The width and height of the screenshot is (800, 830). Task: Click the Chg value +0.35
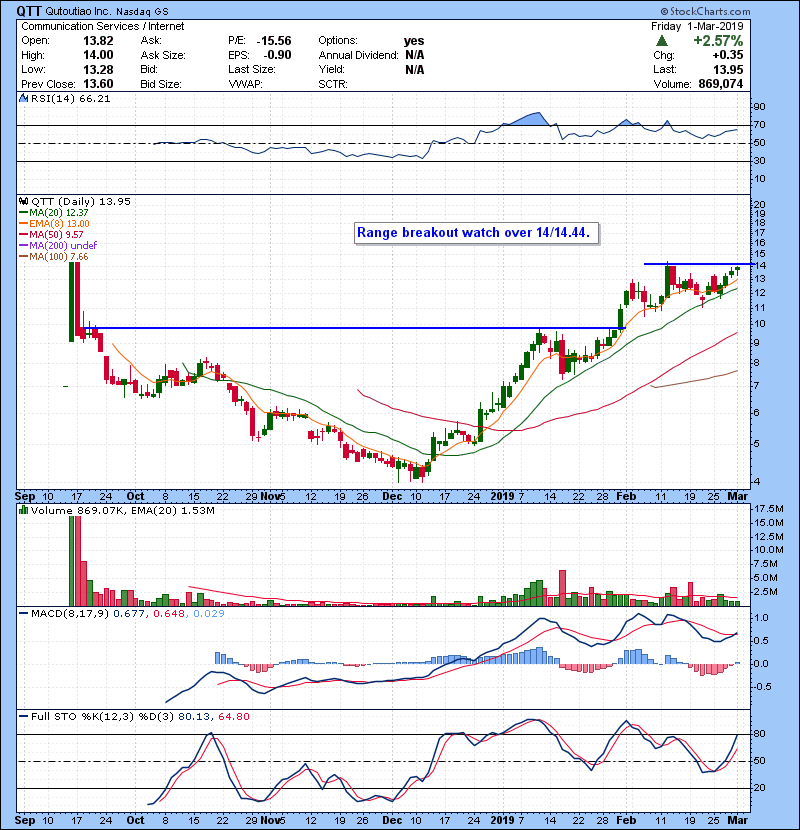point(728,55)
